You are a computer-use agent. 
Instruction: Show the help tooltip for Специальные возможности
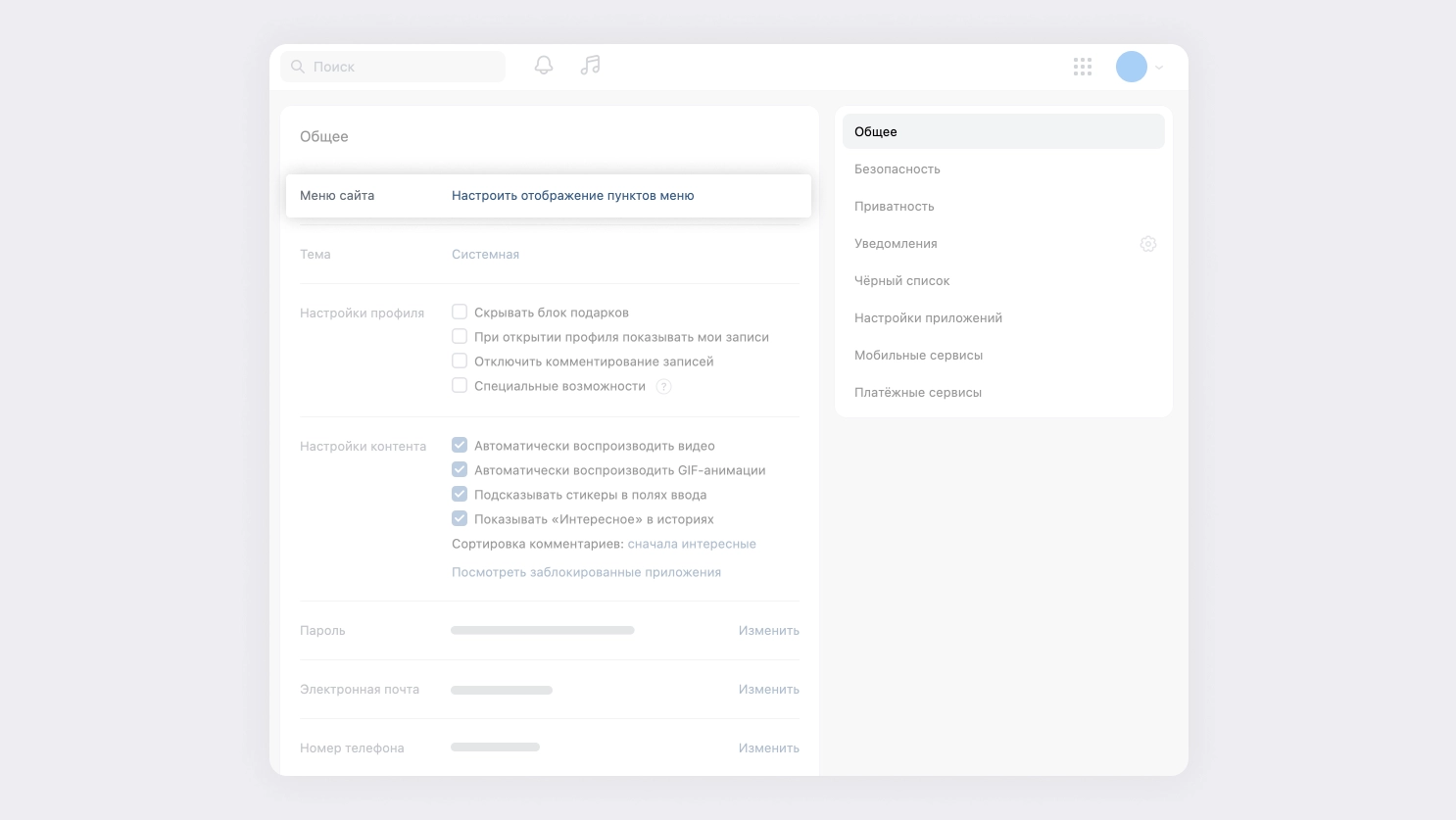click(663, 387)
